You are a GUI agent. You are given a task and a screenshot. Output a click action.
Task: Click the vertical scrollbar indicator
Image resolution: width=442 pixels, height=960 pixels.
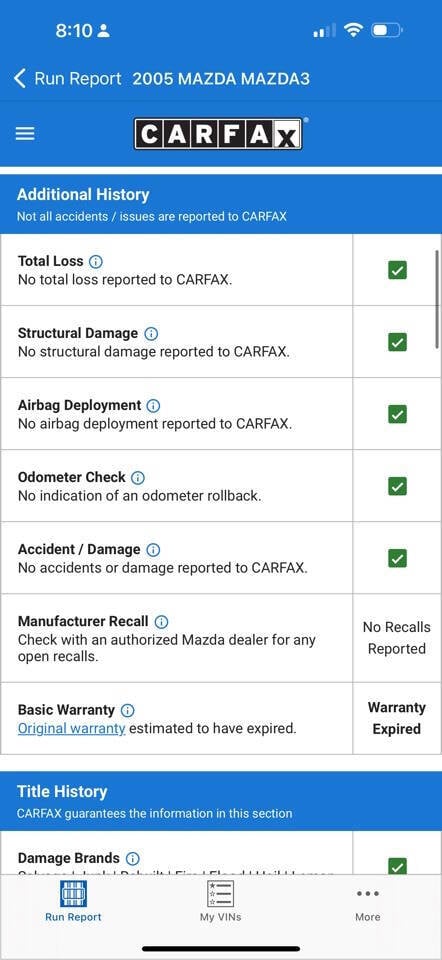point(437,299)
